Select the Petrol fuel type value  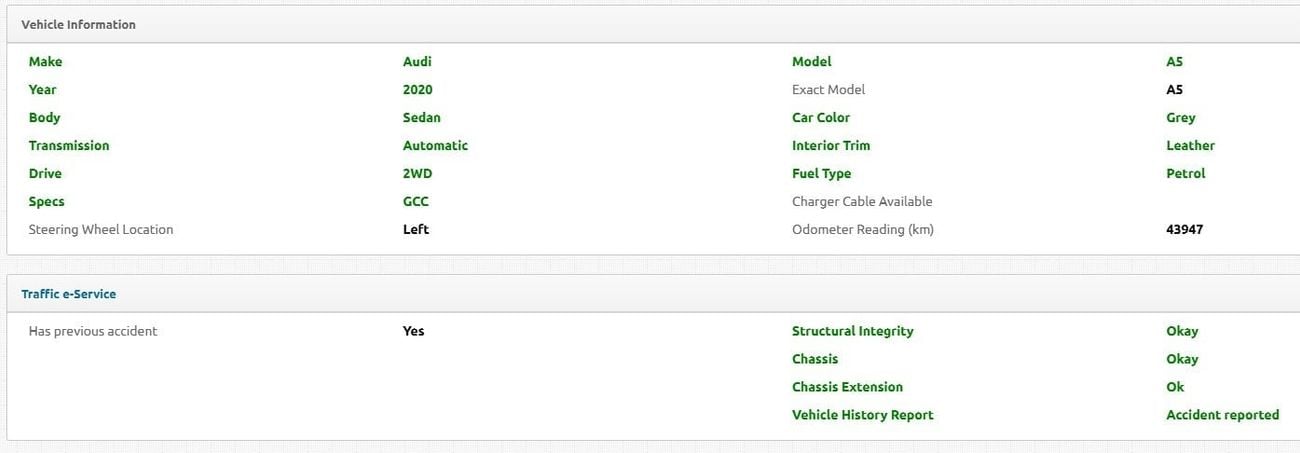(1185, 174)
